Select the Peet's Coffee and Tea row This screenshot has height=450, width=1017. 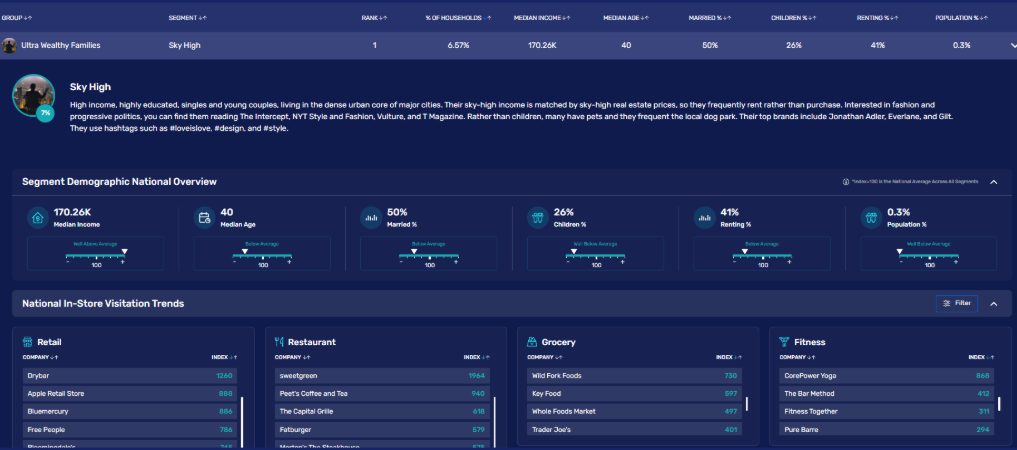382,394
